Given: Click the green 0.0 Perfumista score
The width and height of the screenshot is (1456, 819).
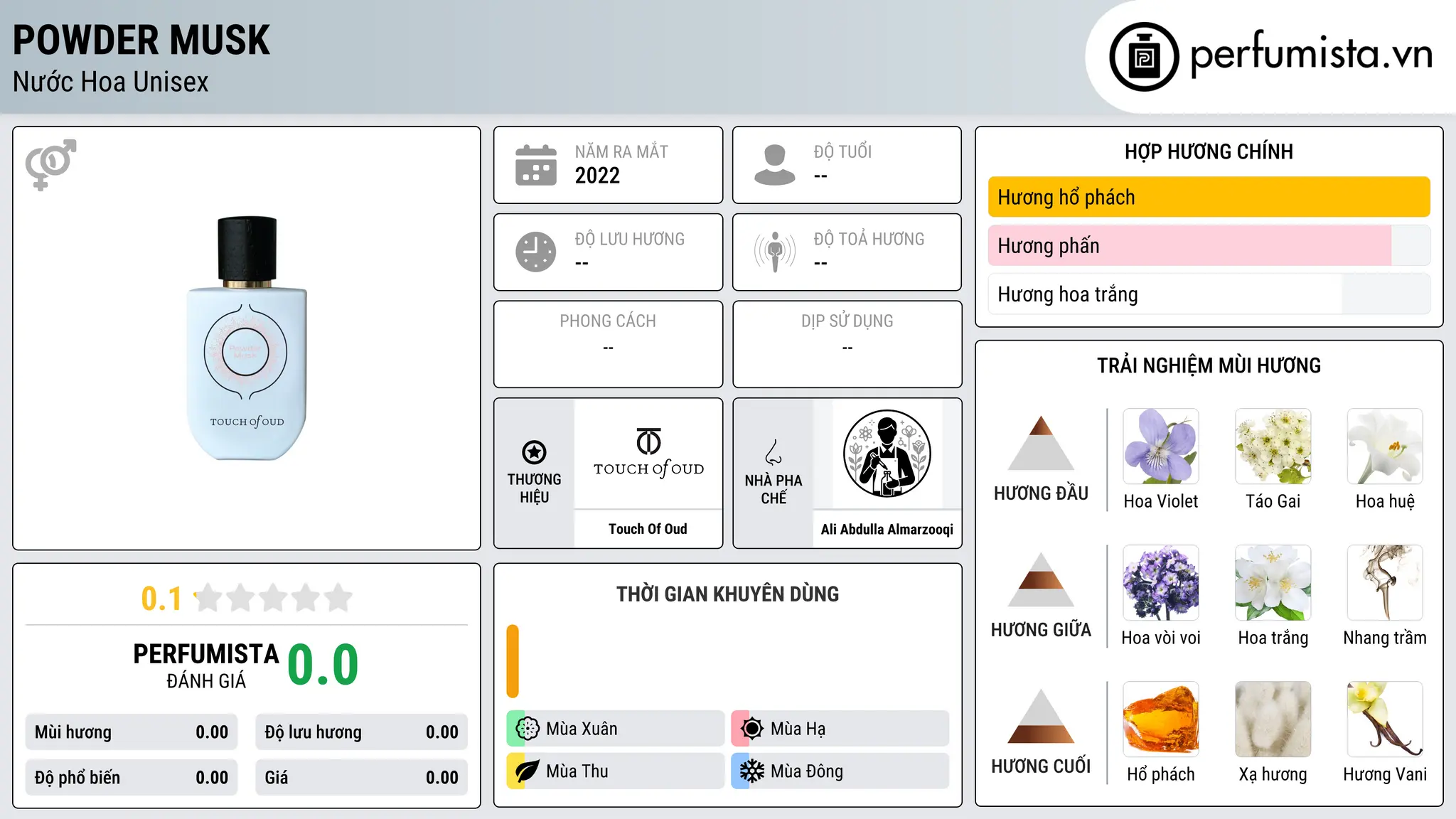Looking at the screenshot, I should click(323, 665).
